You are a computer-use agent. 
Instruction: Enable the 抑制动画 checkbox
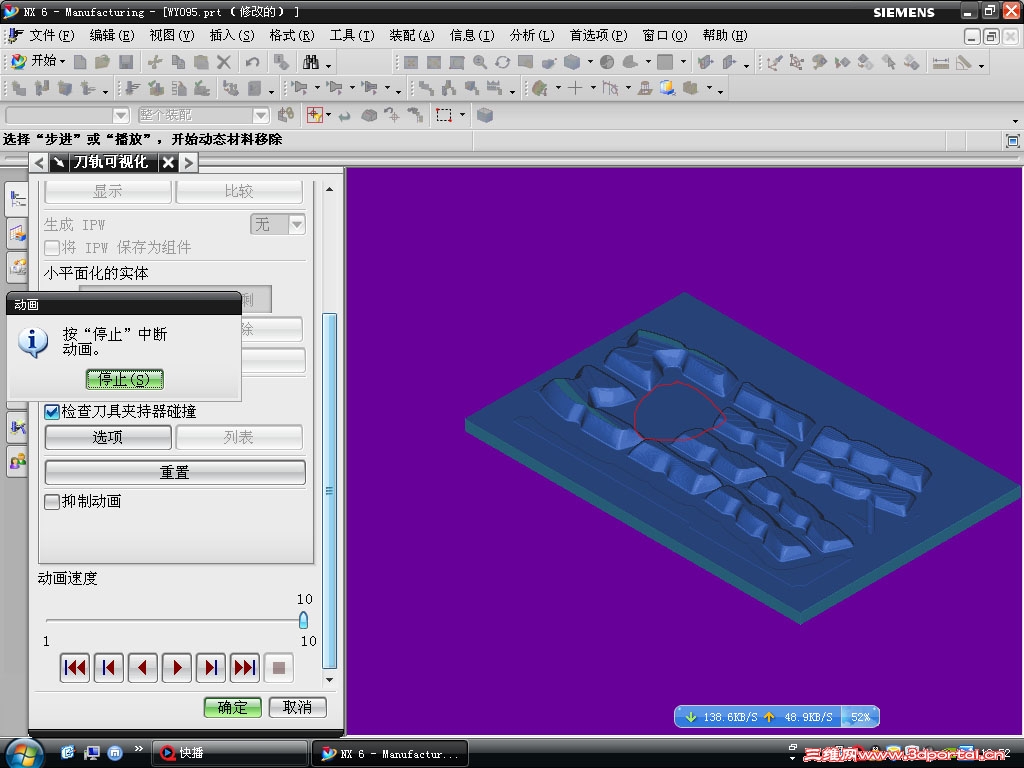tap(52, 502)
